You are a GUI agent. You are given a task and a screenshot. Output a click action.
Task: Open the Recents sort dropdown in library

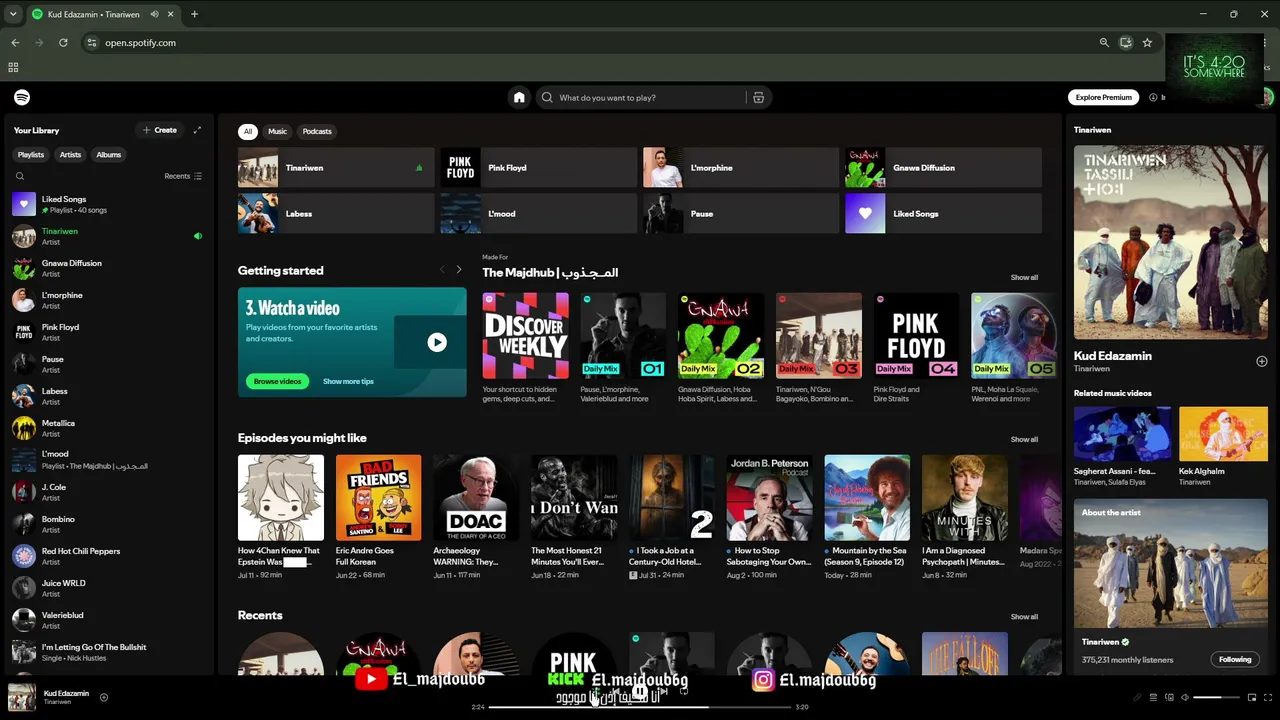[183, 176]
